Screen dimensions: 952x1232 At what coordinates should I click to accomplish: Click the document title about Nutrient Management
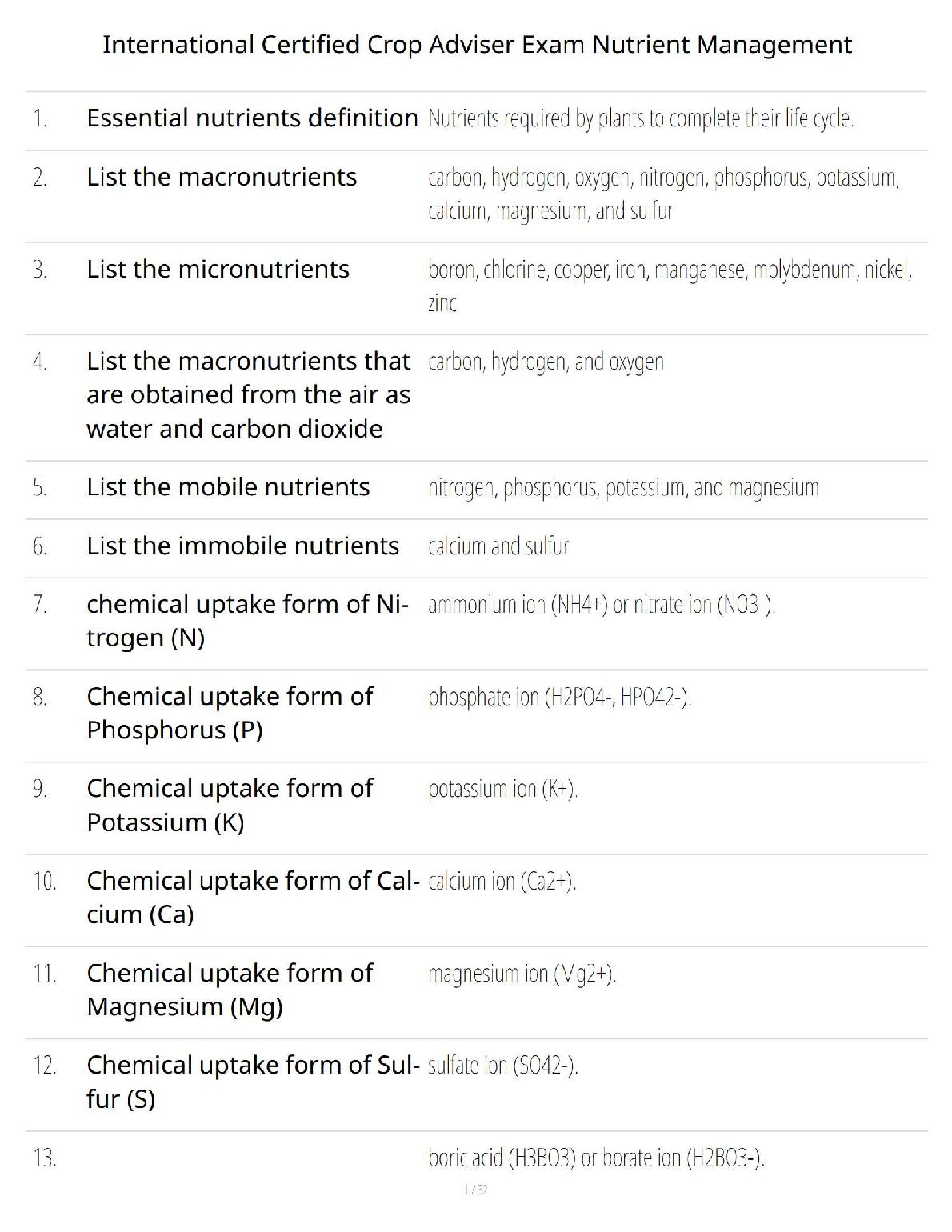477,44
